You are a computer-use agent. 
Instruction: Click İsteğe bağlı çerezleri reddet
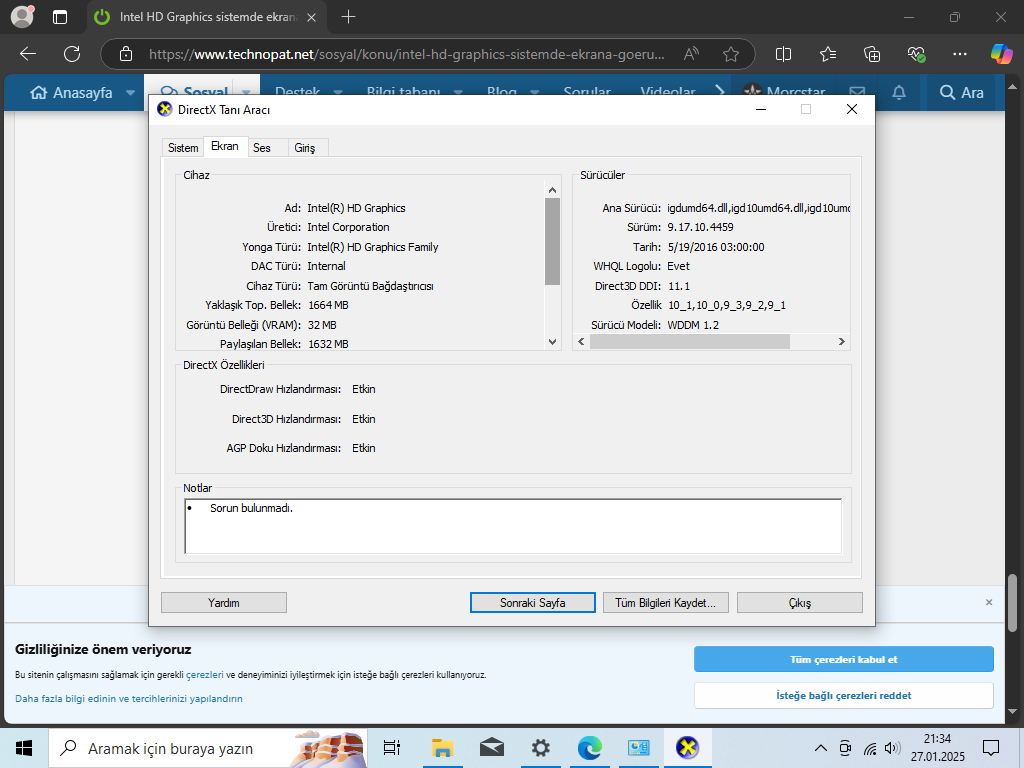(844, 696)
